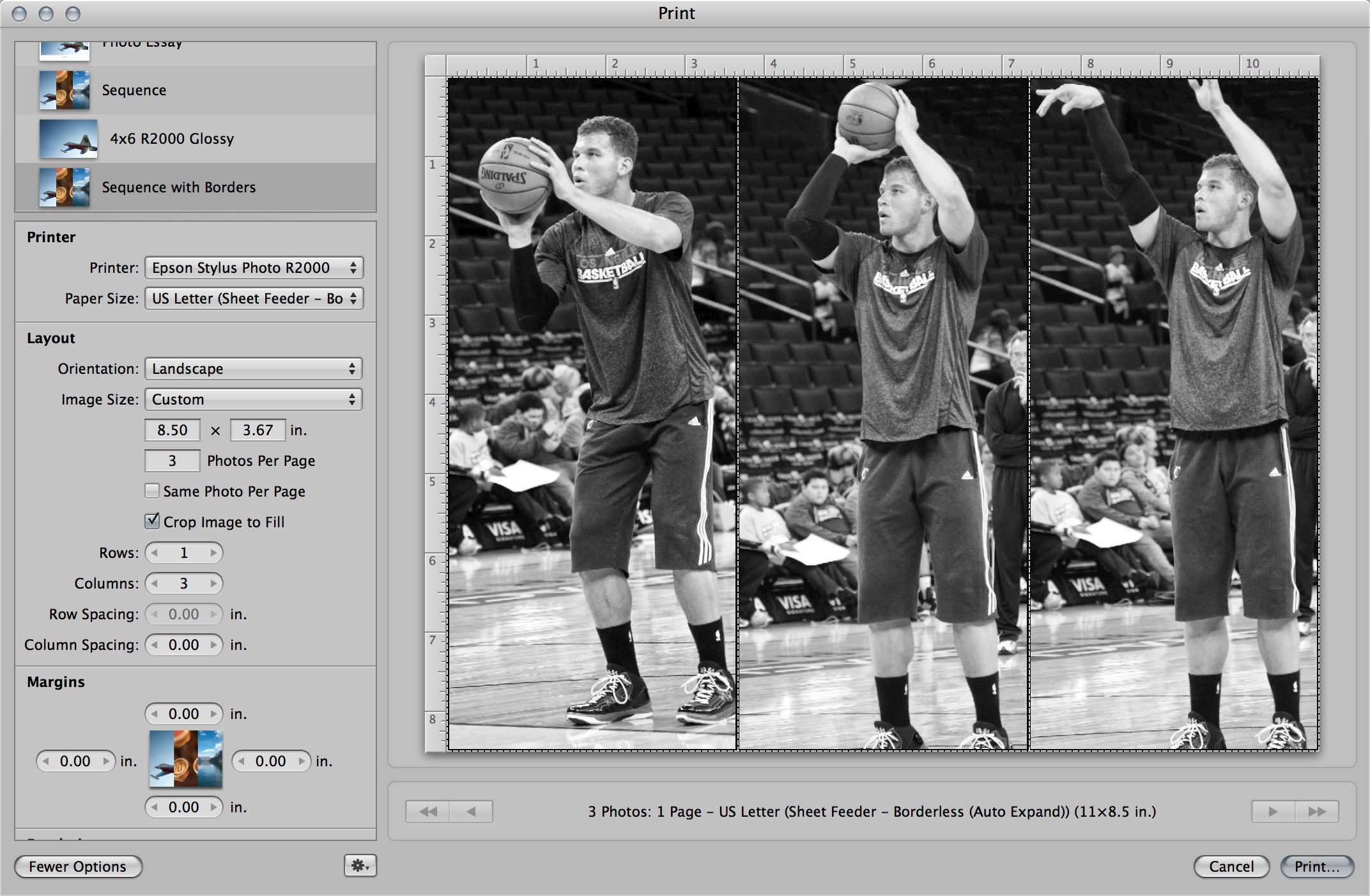Click the margins preview image icon
This screenshot has width=1370, height=896.
pos(185,759)
